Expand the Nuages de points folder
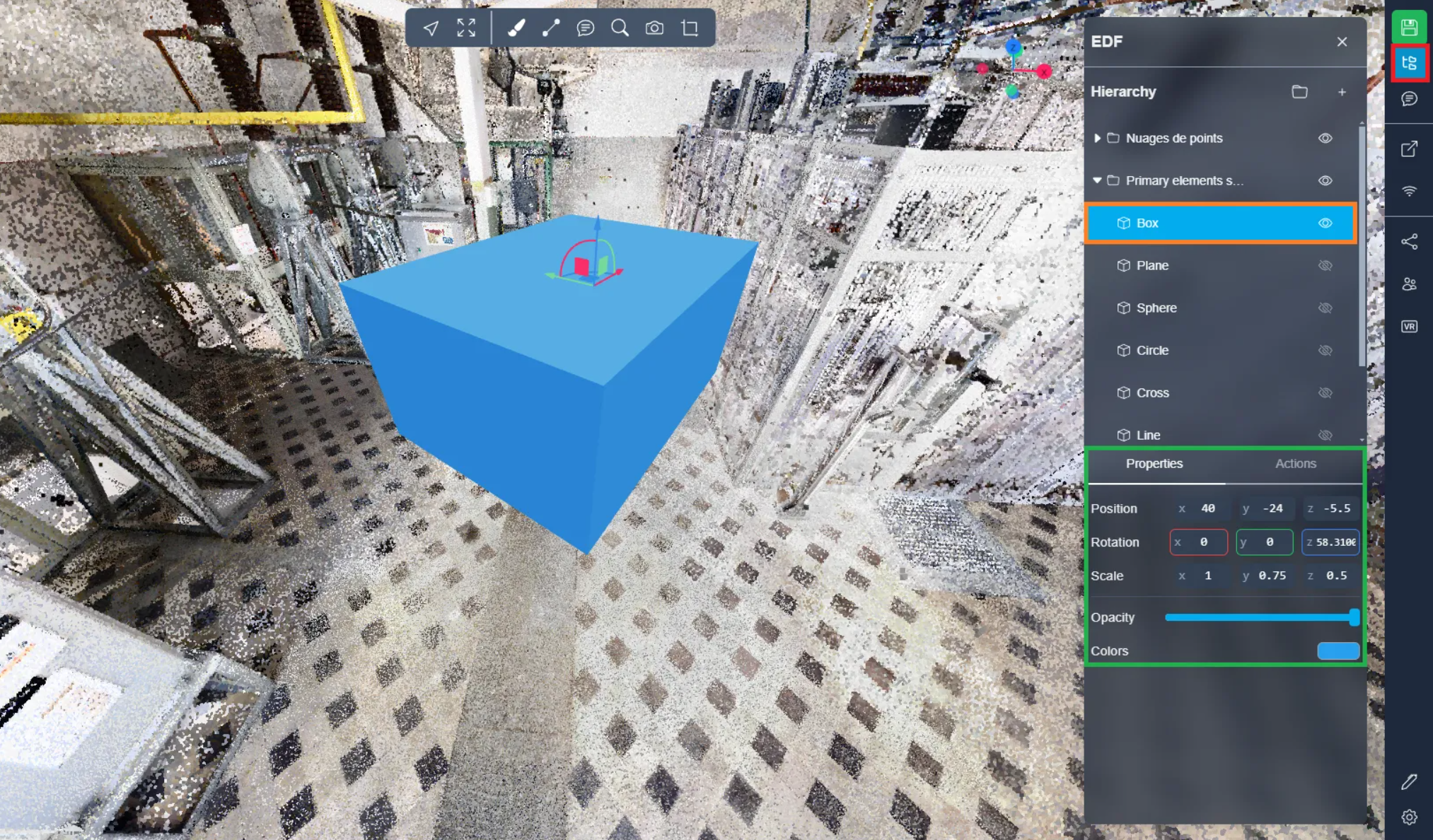The width and height of the screenshot is (1433, 840). [x=1097, y=139]
